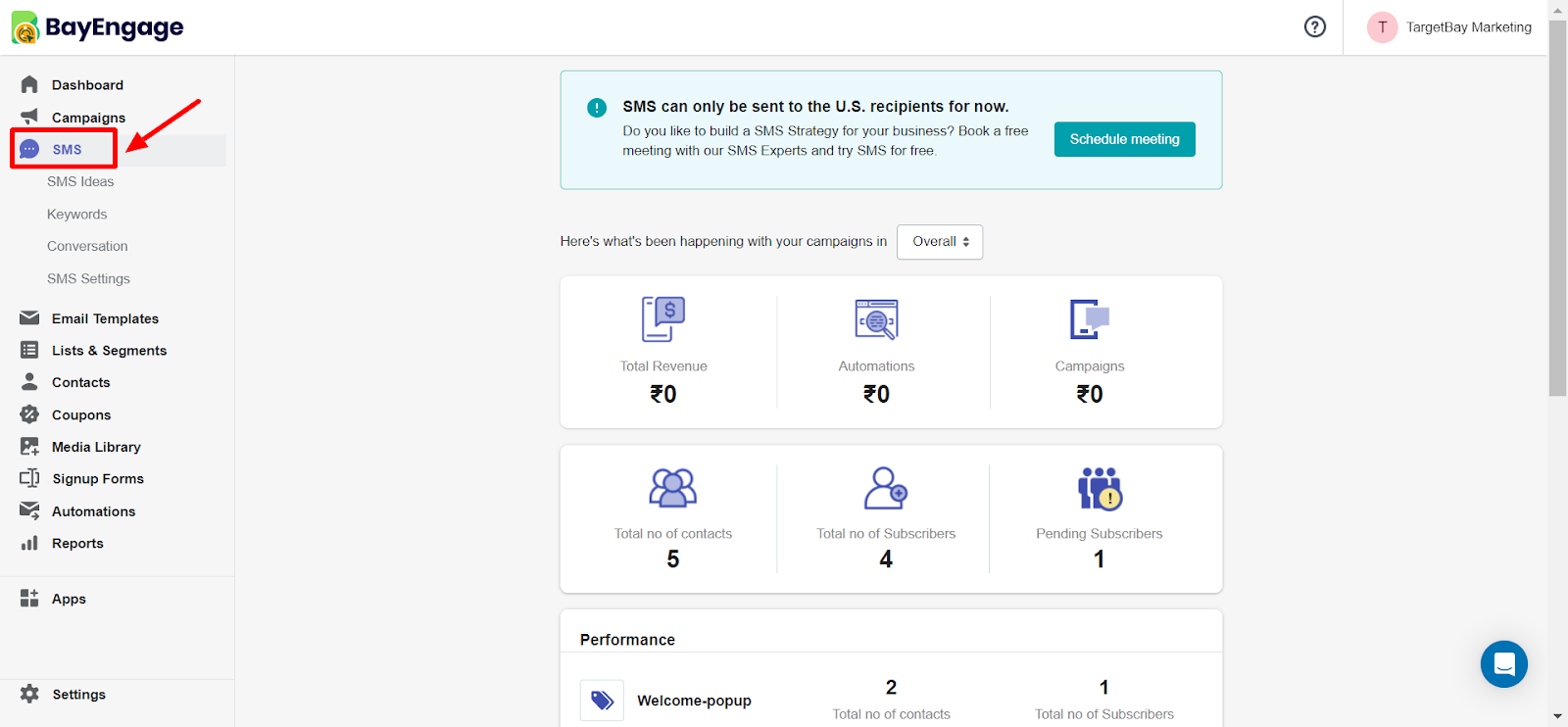
Task: Click the Automations revenue icon in stats card
Action: (x=876, y=319)
